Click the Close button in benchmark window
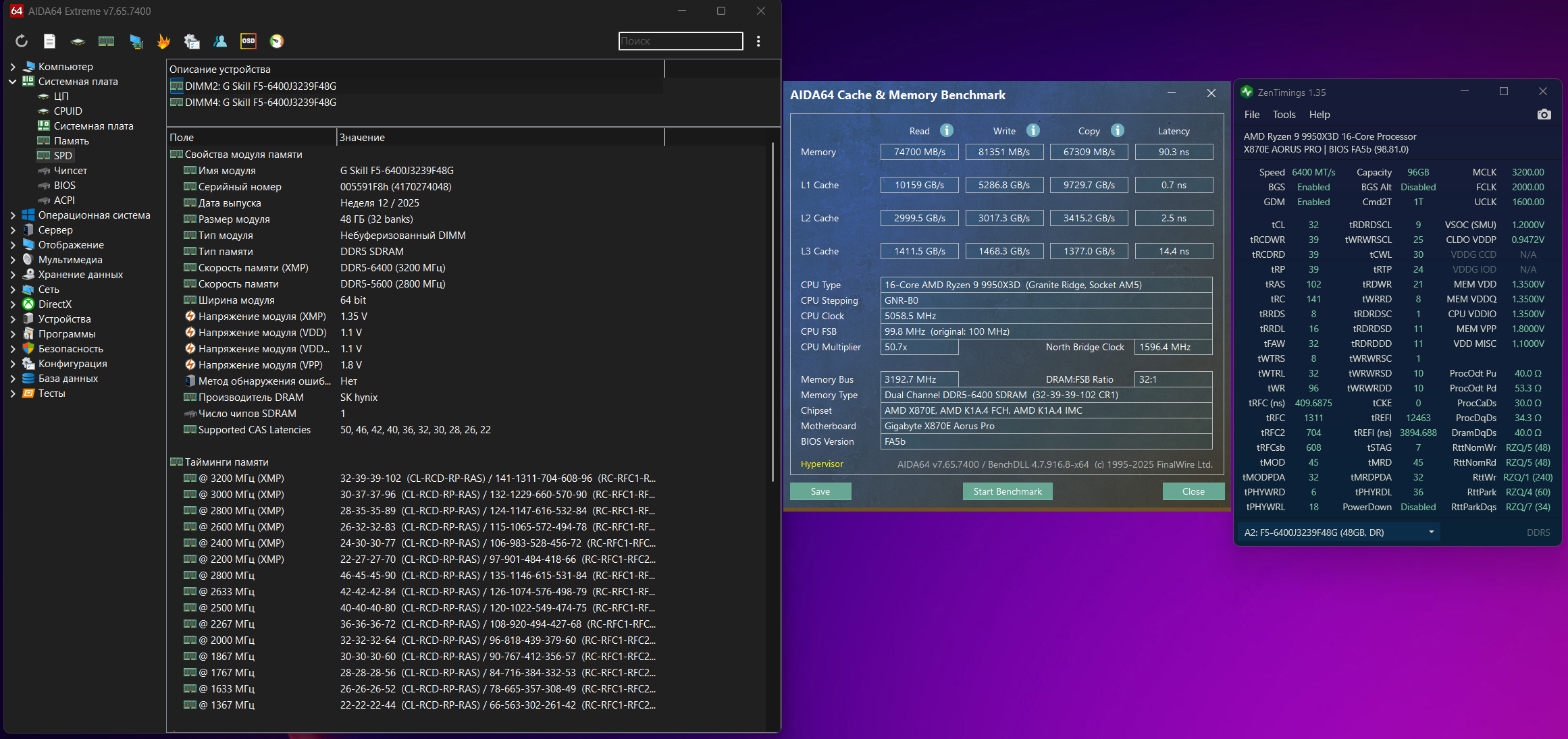The image size is (1568, 739). coord(1193,491)
